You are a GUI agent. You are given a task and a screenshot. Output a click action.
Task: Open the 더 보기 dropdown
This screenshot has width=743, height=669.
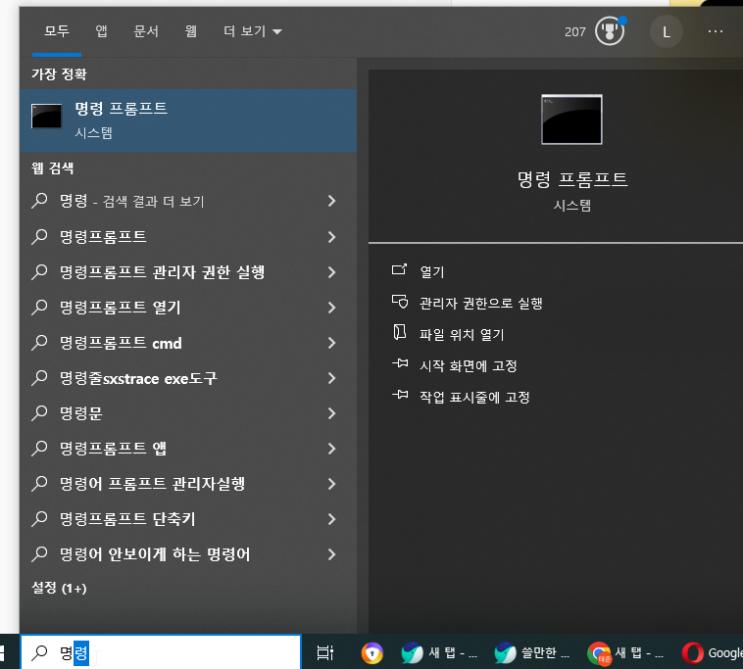tap(253, 32)
